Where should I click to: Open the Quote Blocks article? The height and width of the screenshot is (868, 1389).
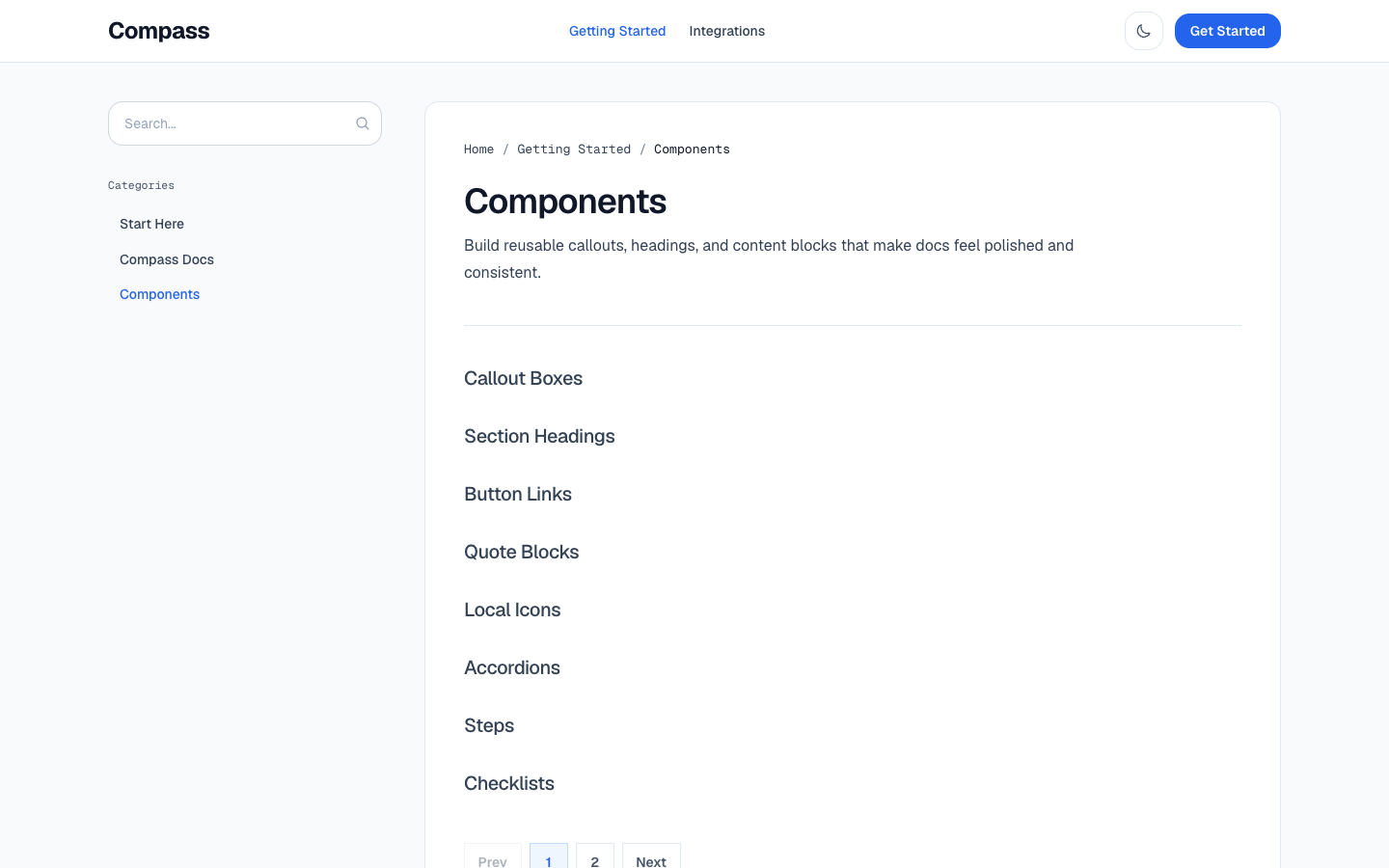click(x=522, y=552)
